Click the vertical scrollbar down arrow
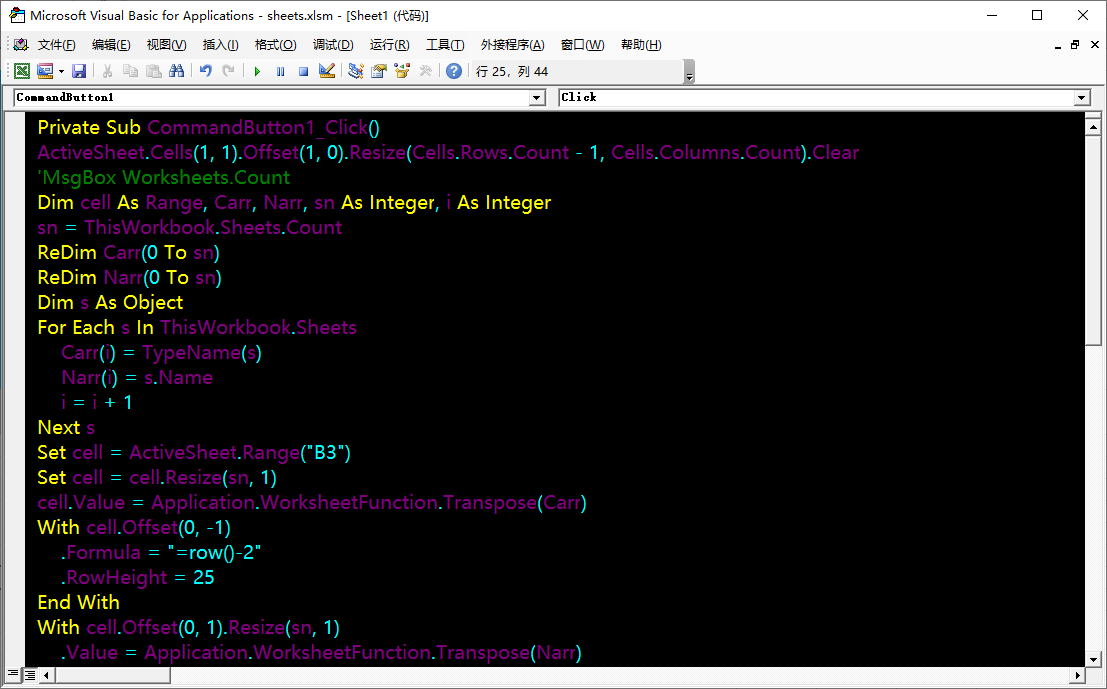The height and width of the screenshot is (689, 1107). click(1093, 659)
